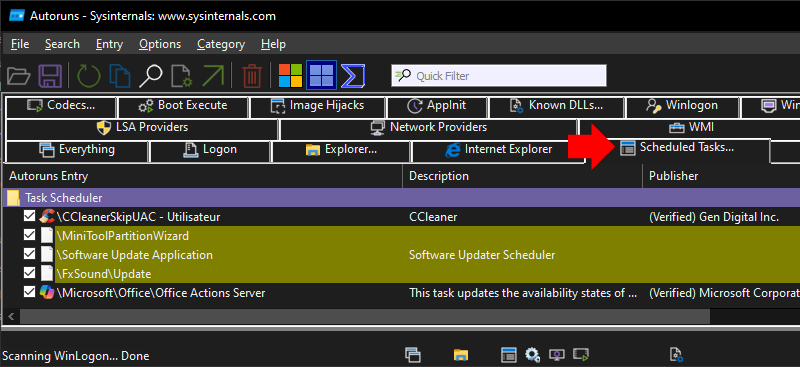Switch to the Explorer tab
This screenshot has width=800, height=367.
[x=341, y=151]
